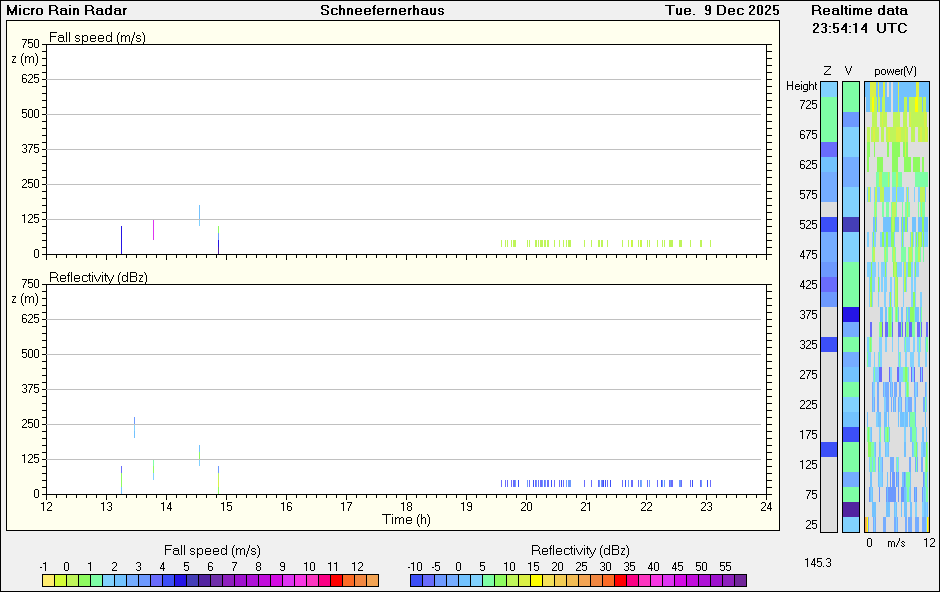Click the Fall speed (m/s) plot title

(97, 37)
